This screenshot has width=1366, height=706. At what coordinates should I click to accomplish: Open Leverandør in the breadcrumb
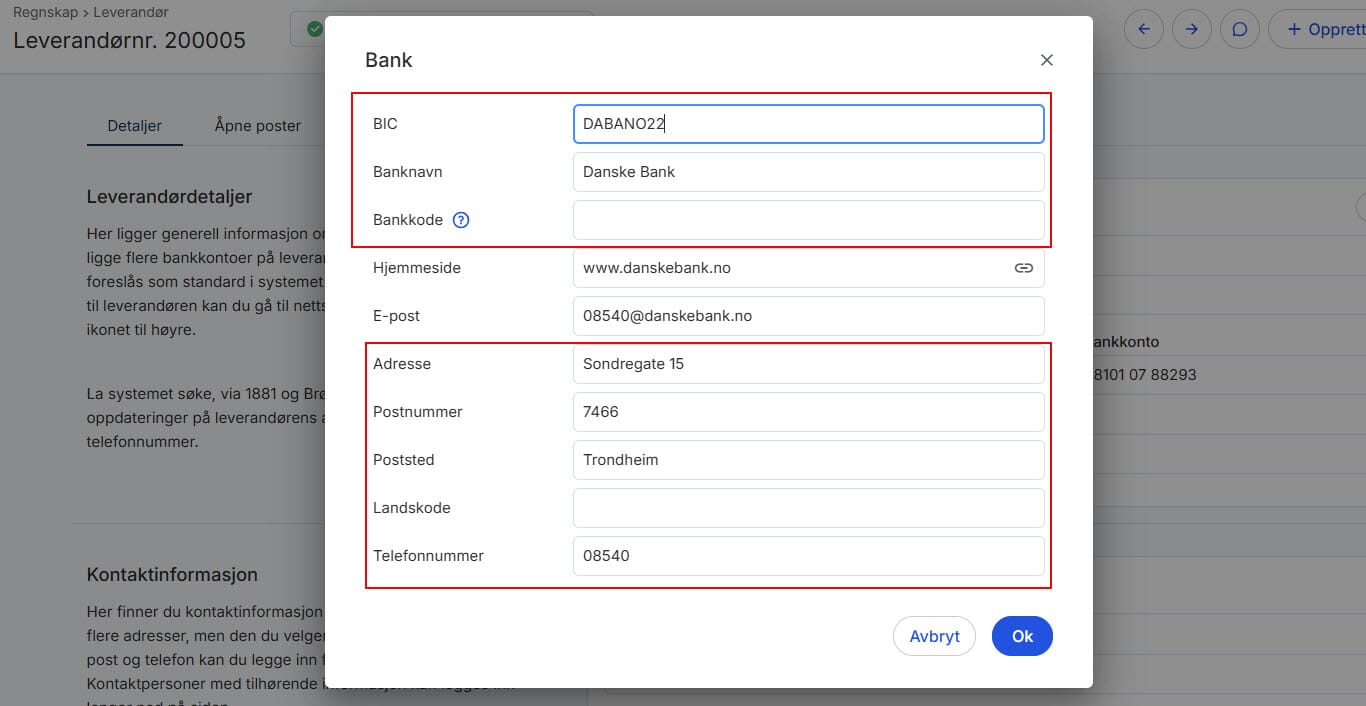click(x=131, y=12)
